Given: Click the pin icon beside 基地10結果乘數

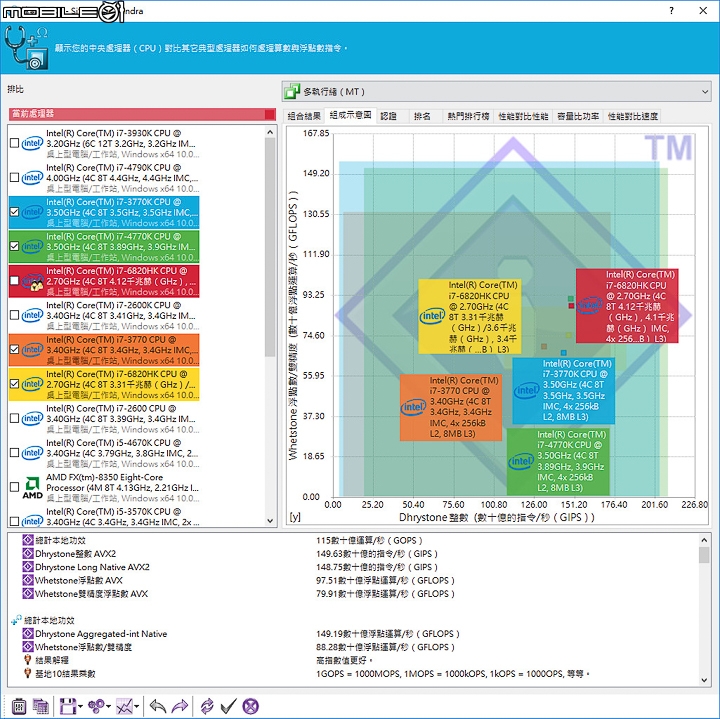Looking at the screenshot, I should [x=28, y=674].
